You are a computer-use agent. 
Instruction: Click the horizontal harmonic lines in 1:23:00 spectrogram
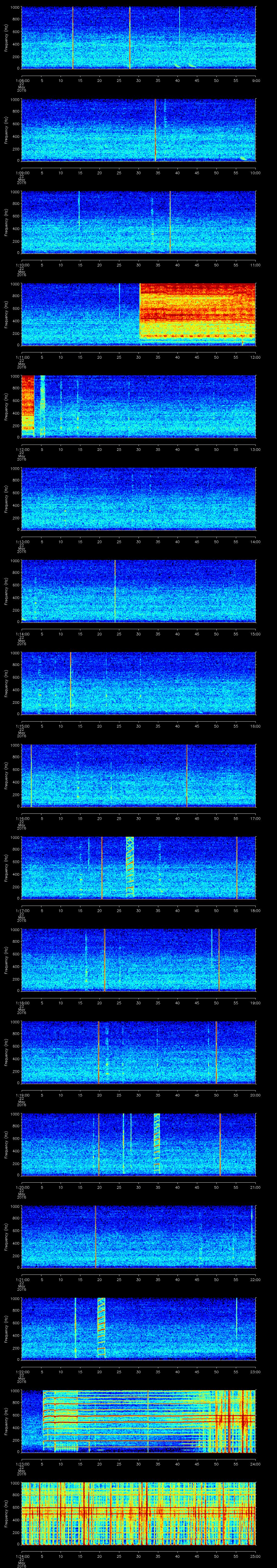149,1421
